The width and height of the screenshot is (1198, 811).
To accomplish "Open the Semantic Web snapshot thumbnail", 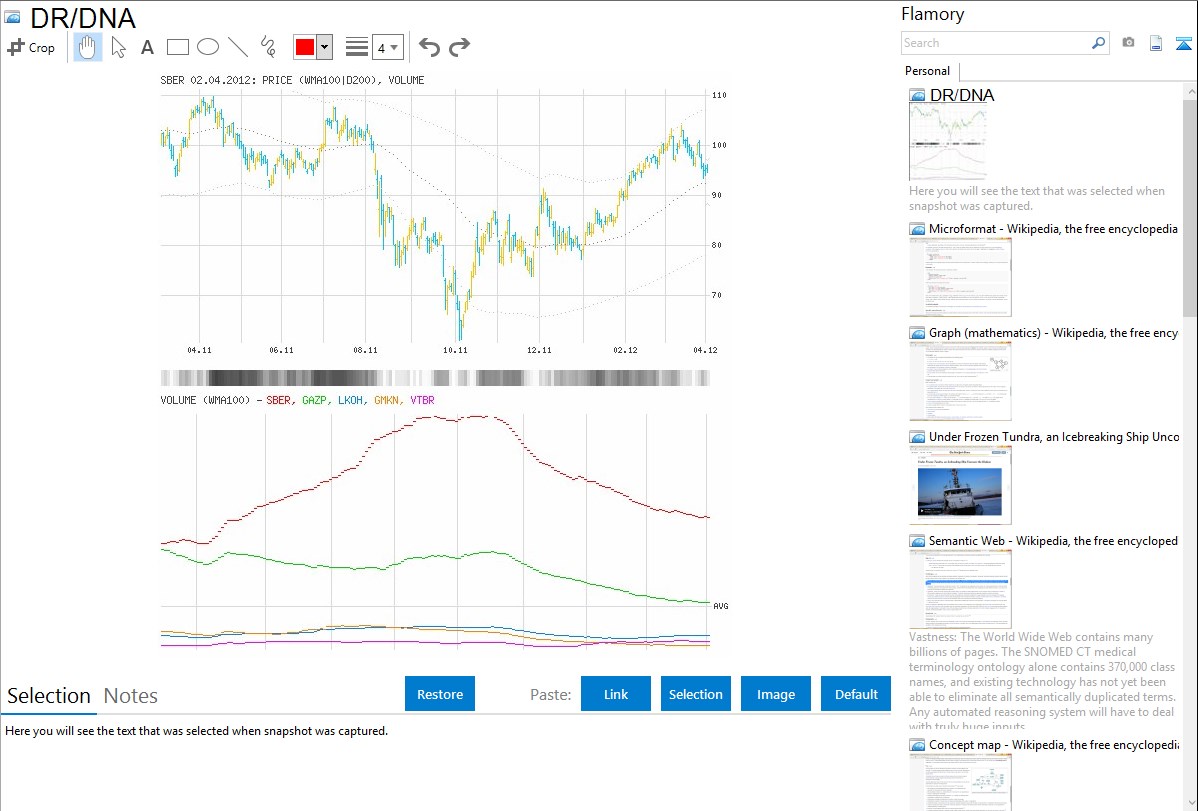I will point(960,589).
